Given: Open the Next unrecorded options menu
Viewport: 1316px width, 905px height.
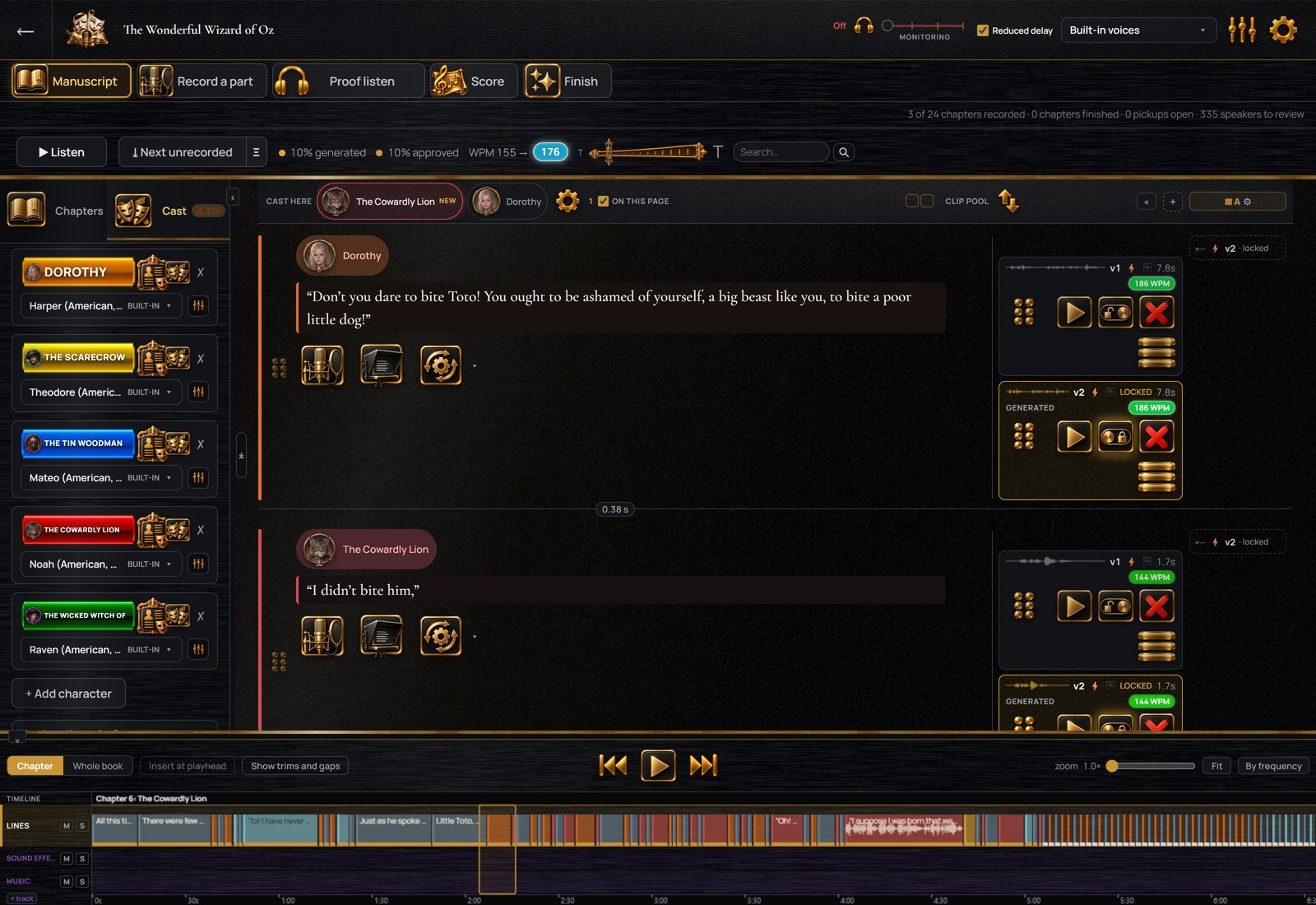Looking at the screenshot, I should (x=256, y=152).
